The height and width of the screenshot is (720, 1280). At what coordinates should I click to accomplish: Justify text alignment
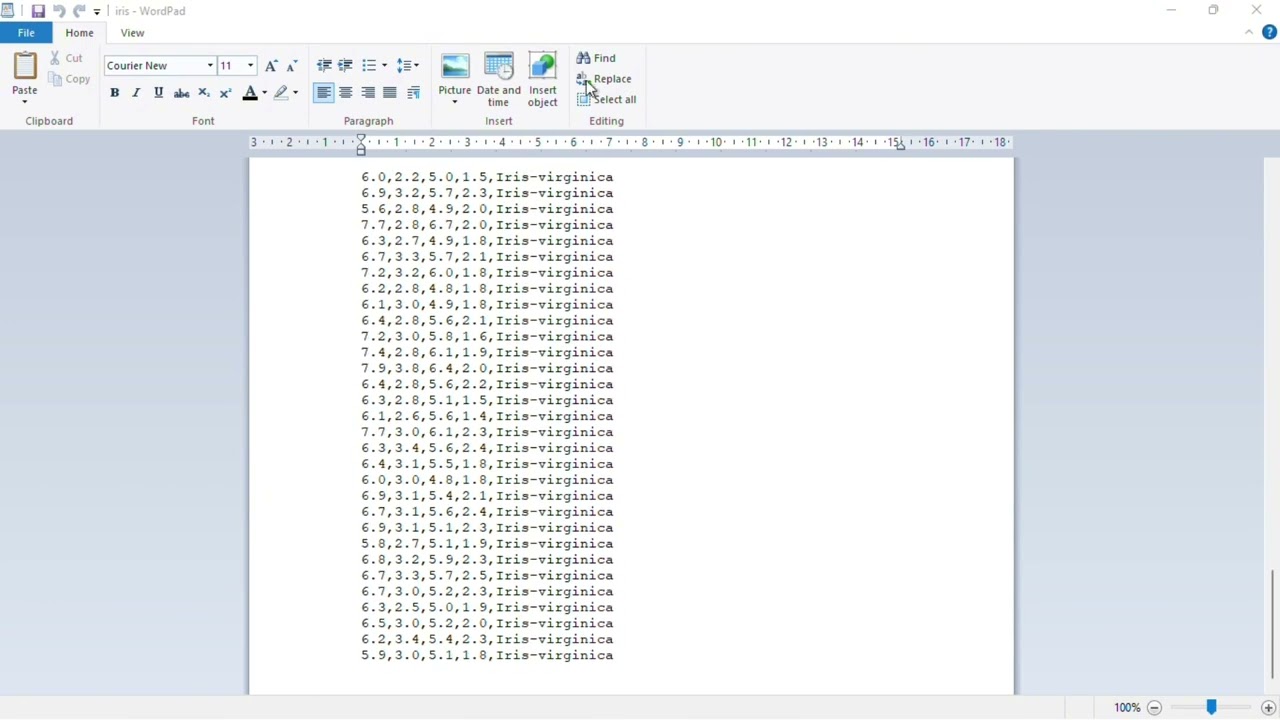click(x=390, y=93)
